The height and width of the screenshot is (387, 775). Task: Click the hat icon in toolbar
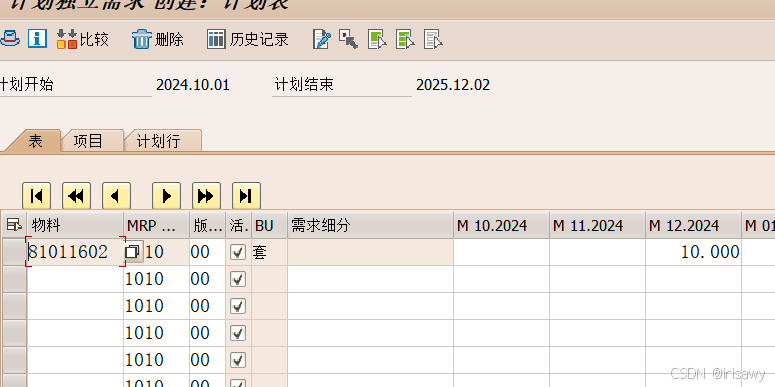coord(9,39)
